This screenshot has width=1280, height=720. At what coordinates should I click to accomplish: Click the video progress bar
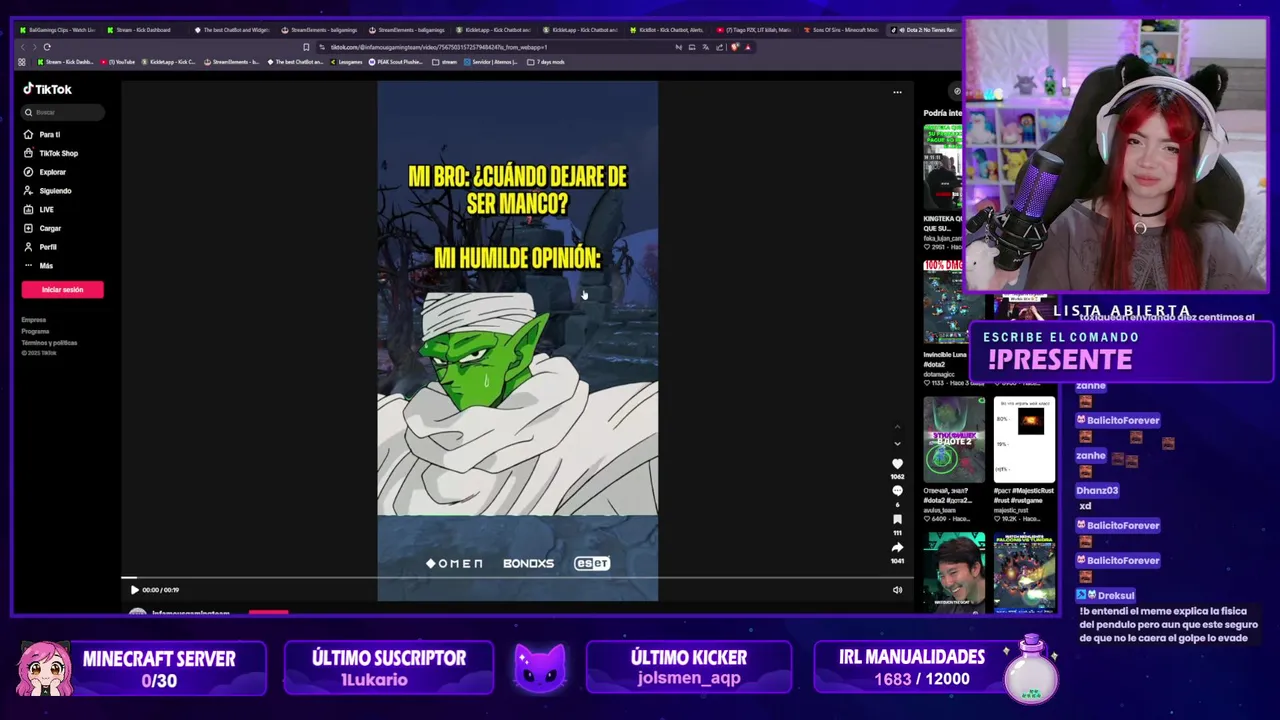coord(517,577)
